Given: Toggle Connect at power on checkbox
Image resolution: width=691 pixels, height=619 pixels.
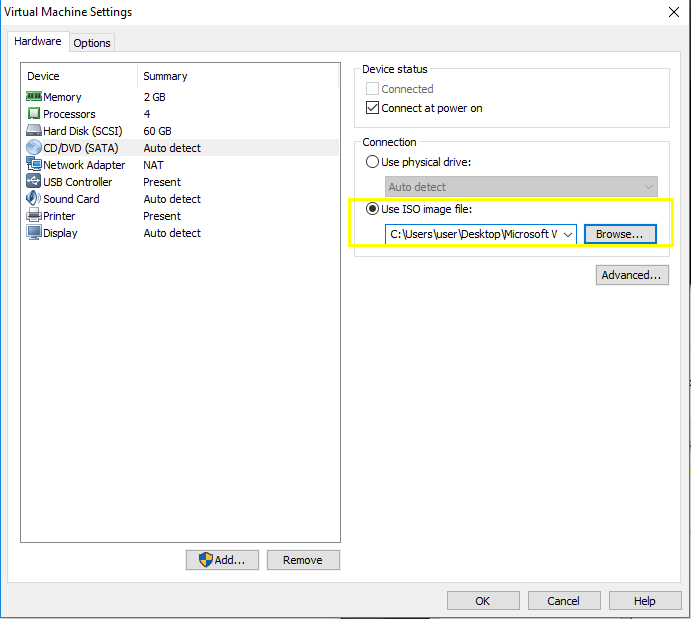Looking at the screenshot, I should click(372, 107).
